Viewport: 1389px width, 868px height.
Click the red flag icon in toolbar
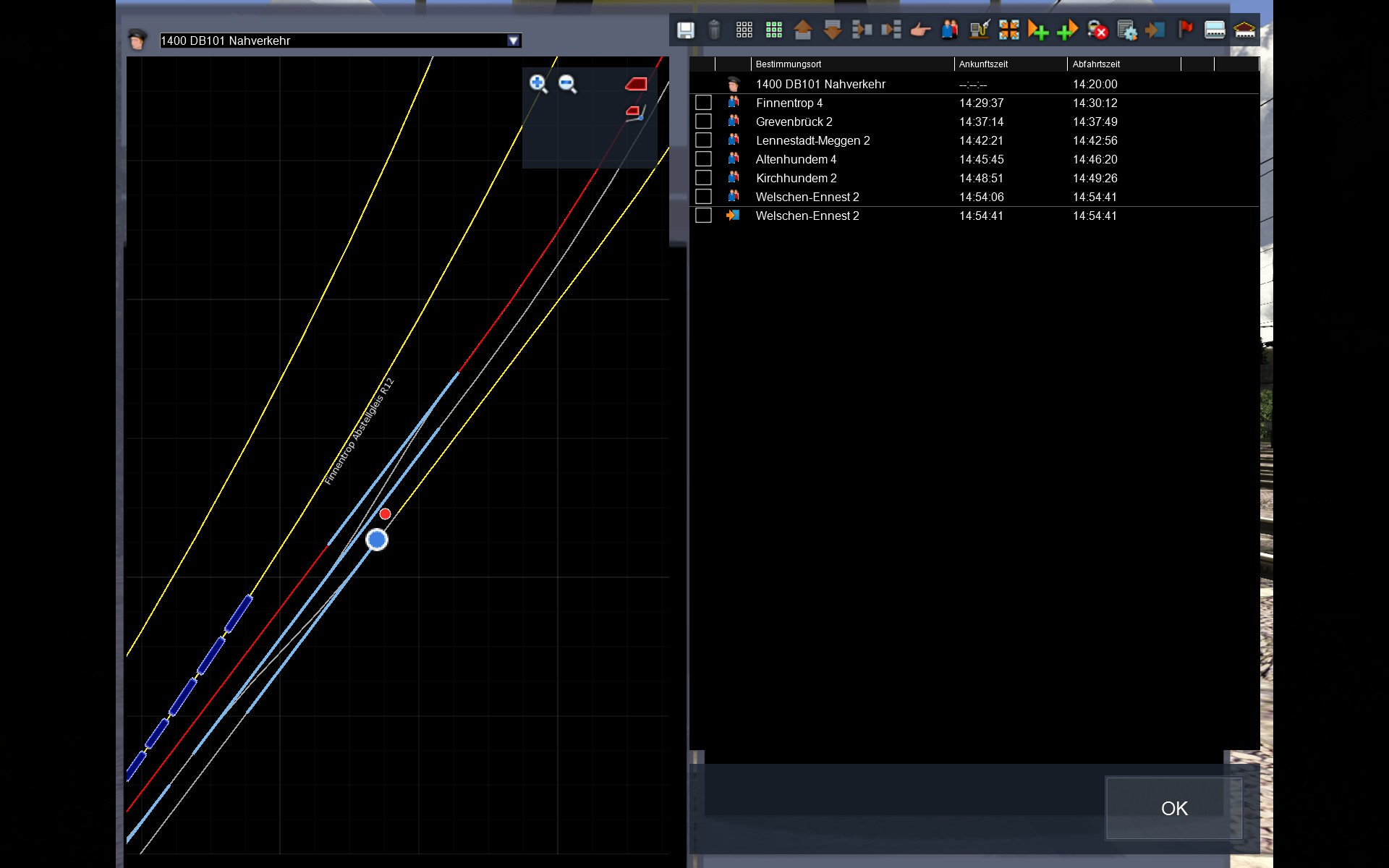click(1185, 30)
